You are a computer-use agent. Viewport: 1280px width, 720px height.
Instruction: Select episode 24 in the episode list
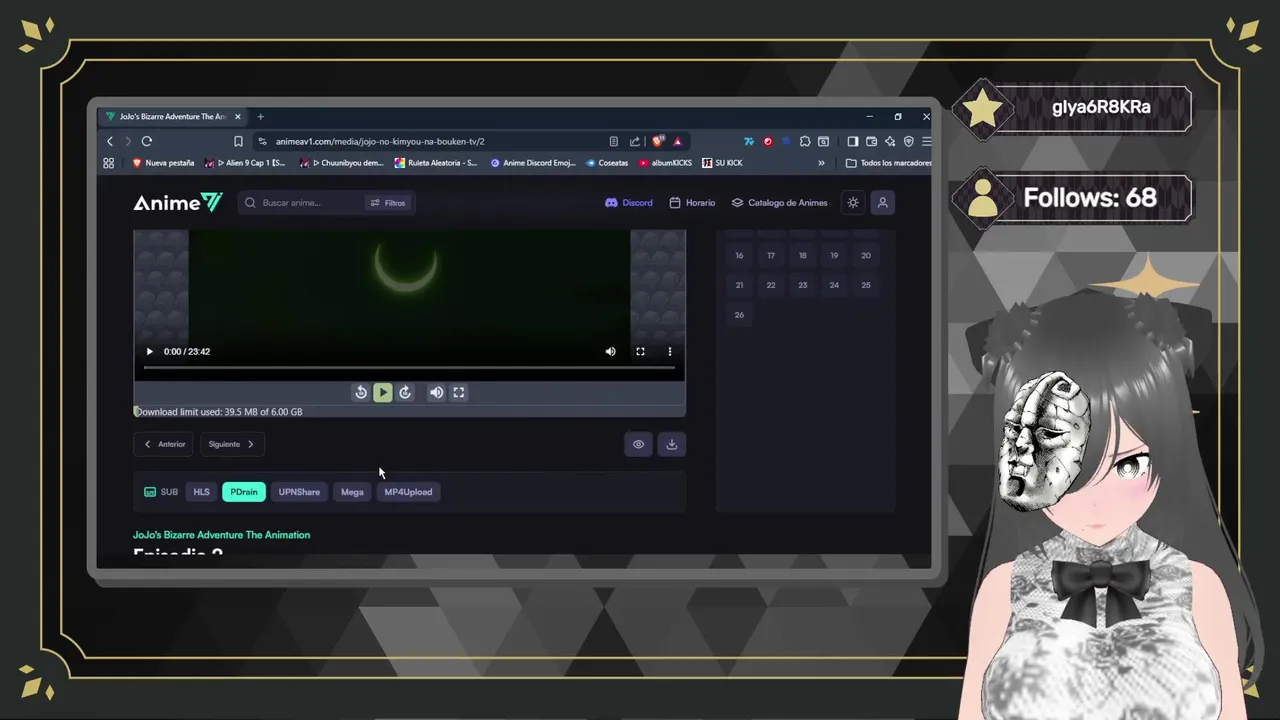point(834,285)
